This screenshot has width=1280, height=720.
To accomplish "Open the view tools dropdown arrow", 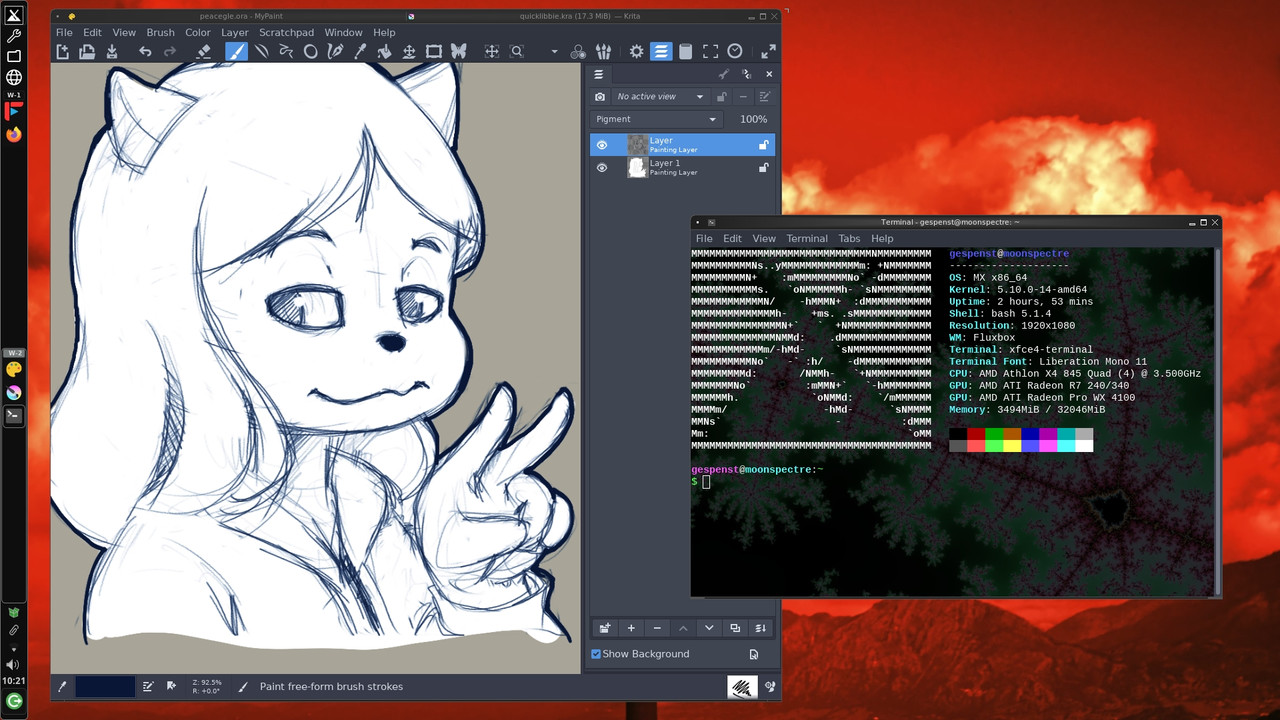I will [554, 52].
